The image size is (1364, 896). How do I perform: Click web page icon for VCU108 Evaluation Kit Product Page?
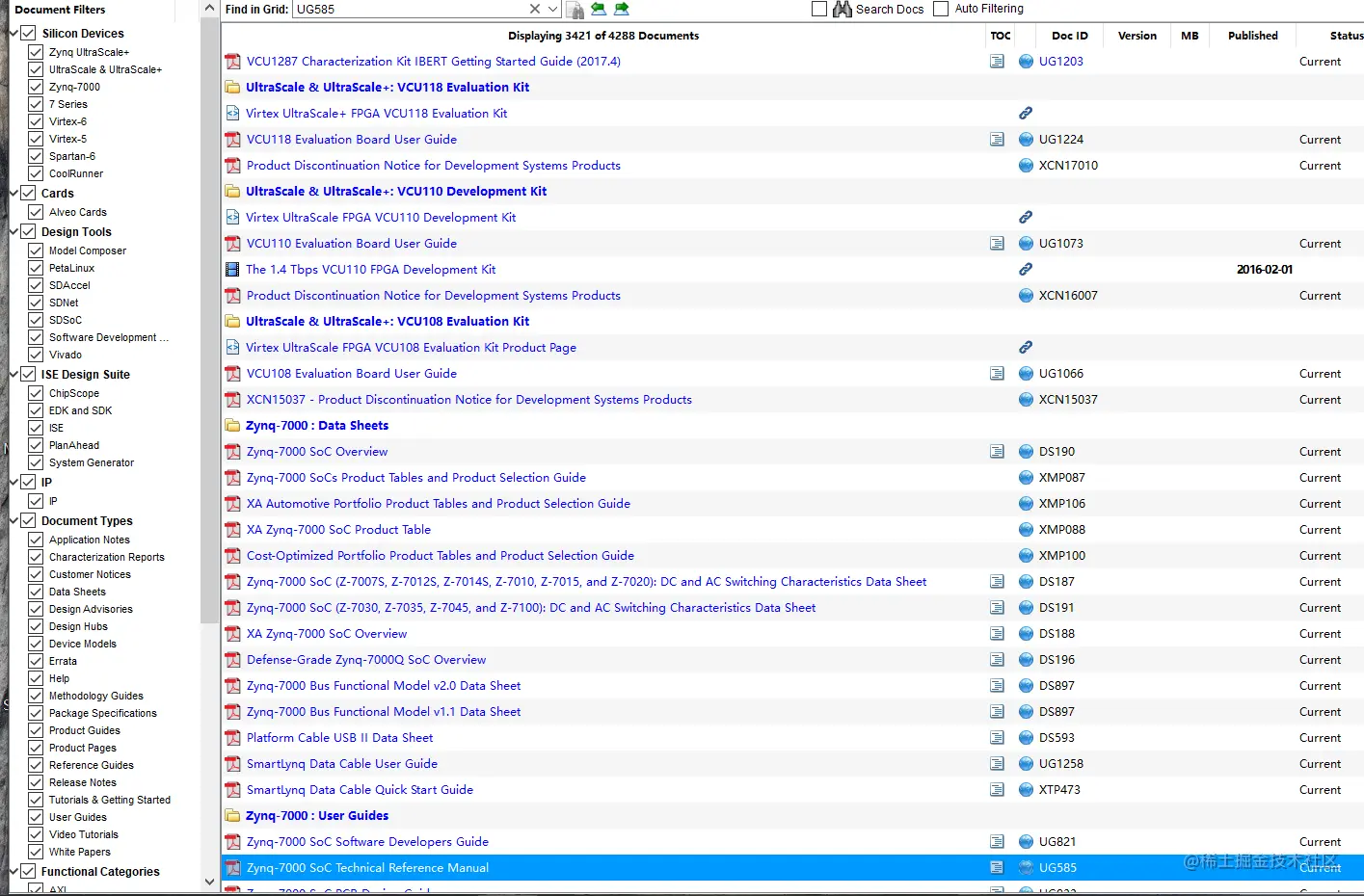coord(232,348)
